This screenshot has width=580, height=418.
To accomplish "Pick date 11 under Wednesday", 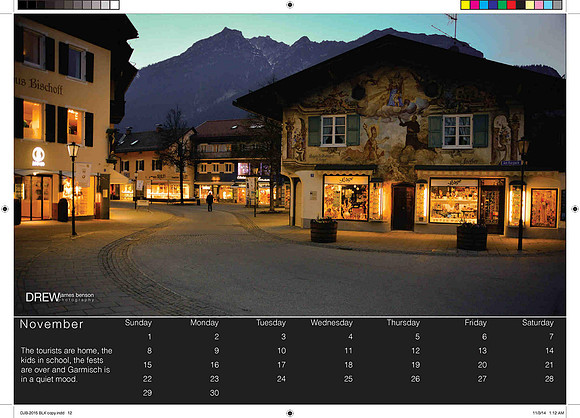I will coord(348,351).
